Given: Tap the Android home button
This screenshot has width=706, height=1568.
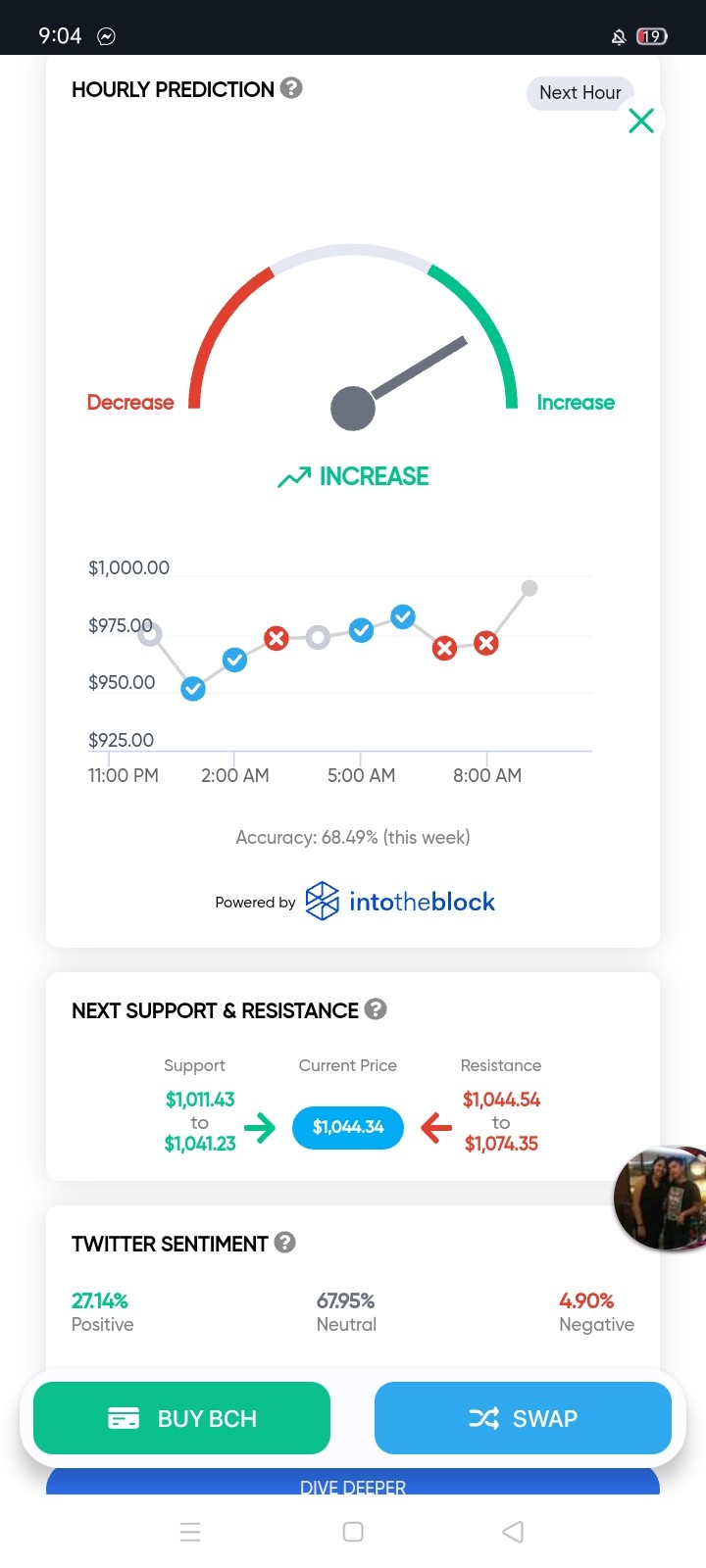Looking at the screenshot, I should pos(353,1532).
